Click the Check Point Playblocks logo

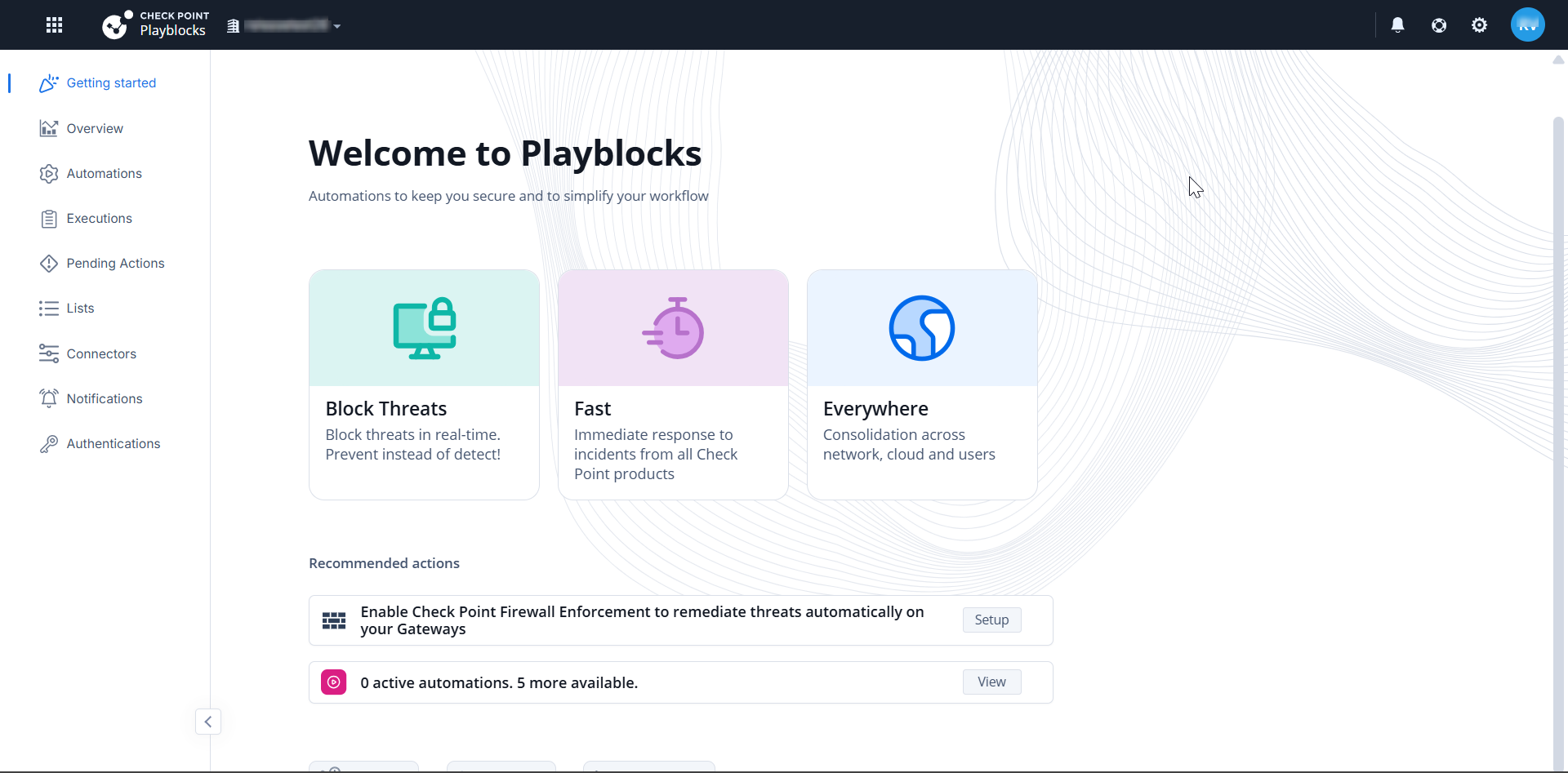155,25
